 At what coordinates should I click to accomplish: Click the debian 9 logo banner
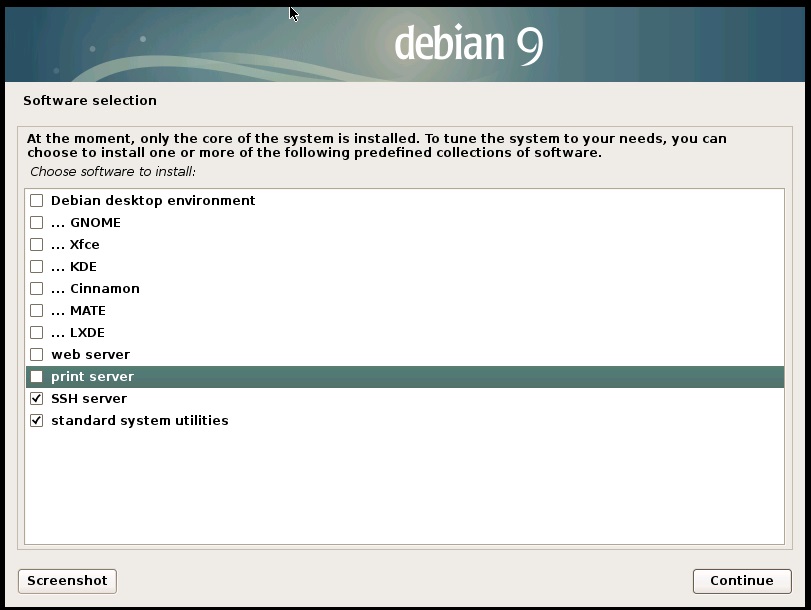(468, 43)
